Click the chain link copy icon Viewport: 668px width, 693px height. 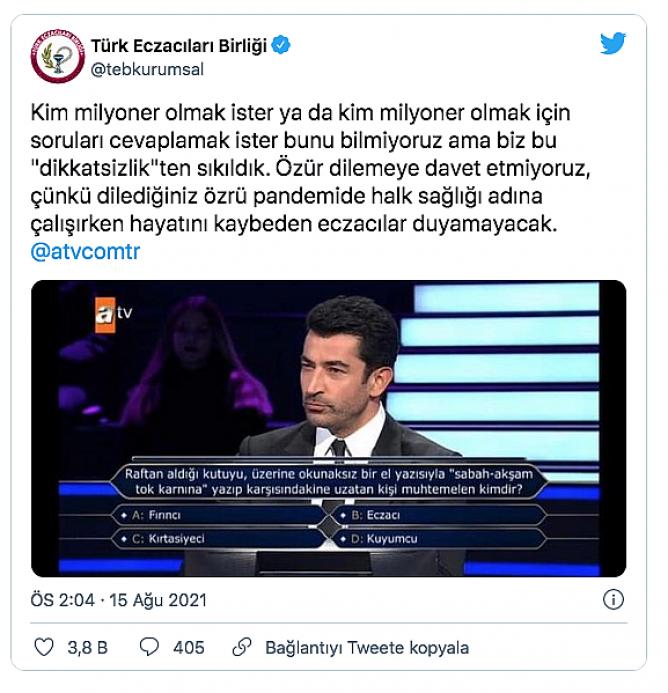click(x=242, y=647)
